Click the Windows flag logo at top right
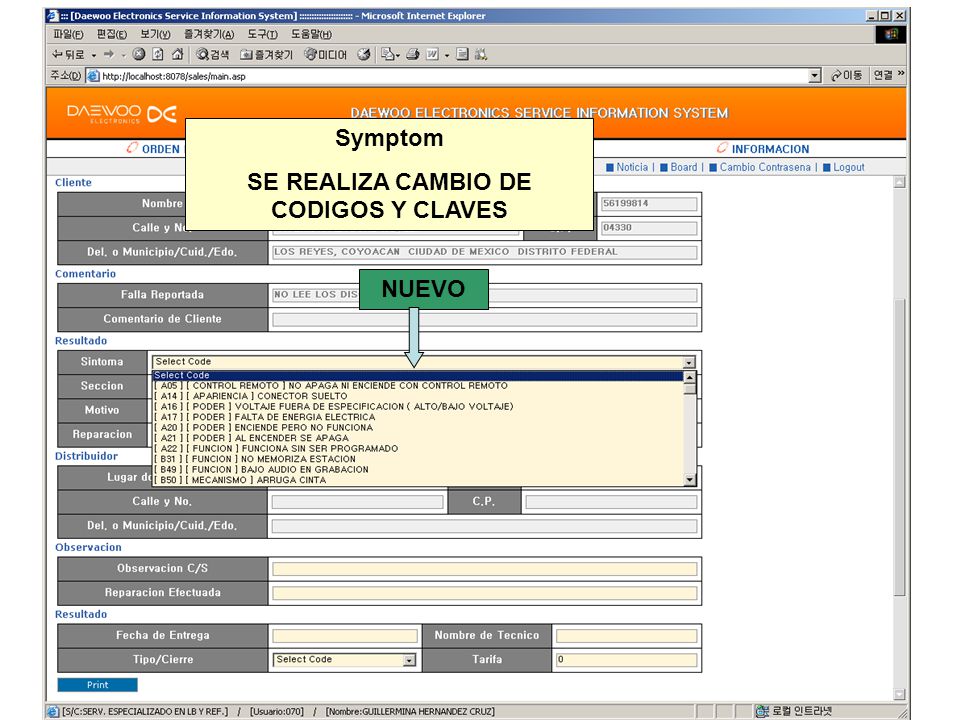Screen dimensions: 960x720 point(891,34)
